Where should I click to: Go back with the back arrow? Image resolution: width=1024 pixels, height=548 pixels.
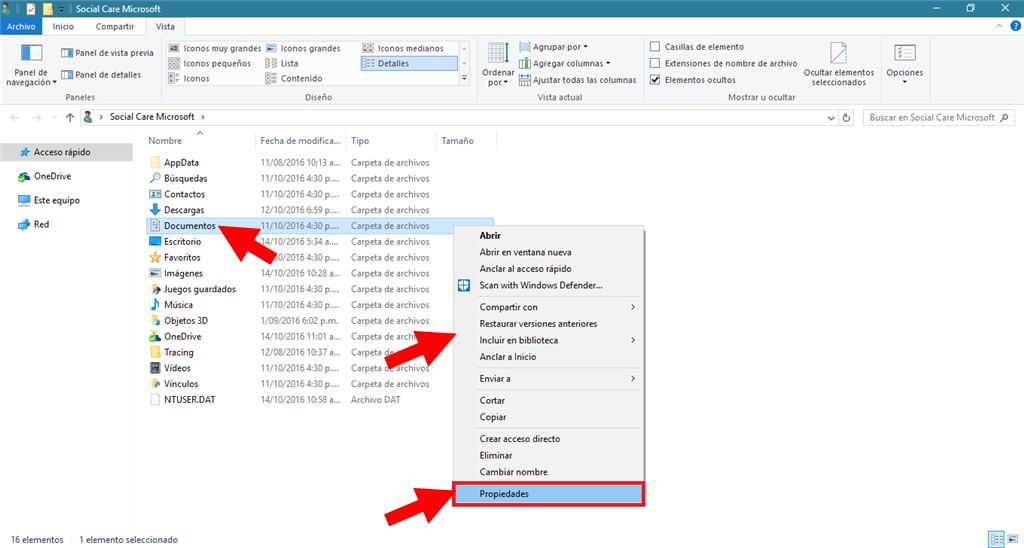[x=15, y=118]
